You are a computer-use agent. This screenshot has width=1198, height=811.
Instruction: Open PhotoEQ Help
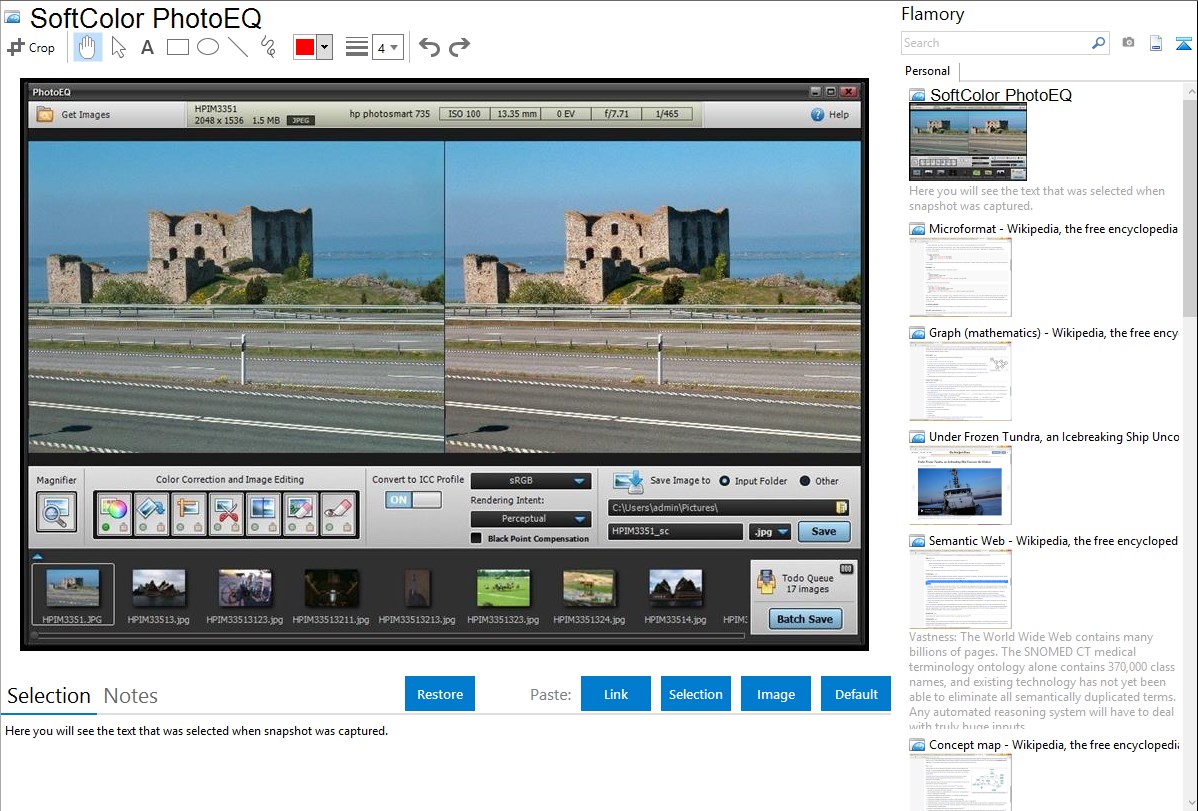point(830,115)
